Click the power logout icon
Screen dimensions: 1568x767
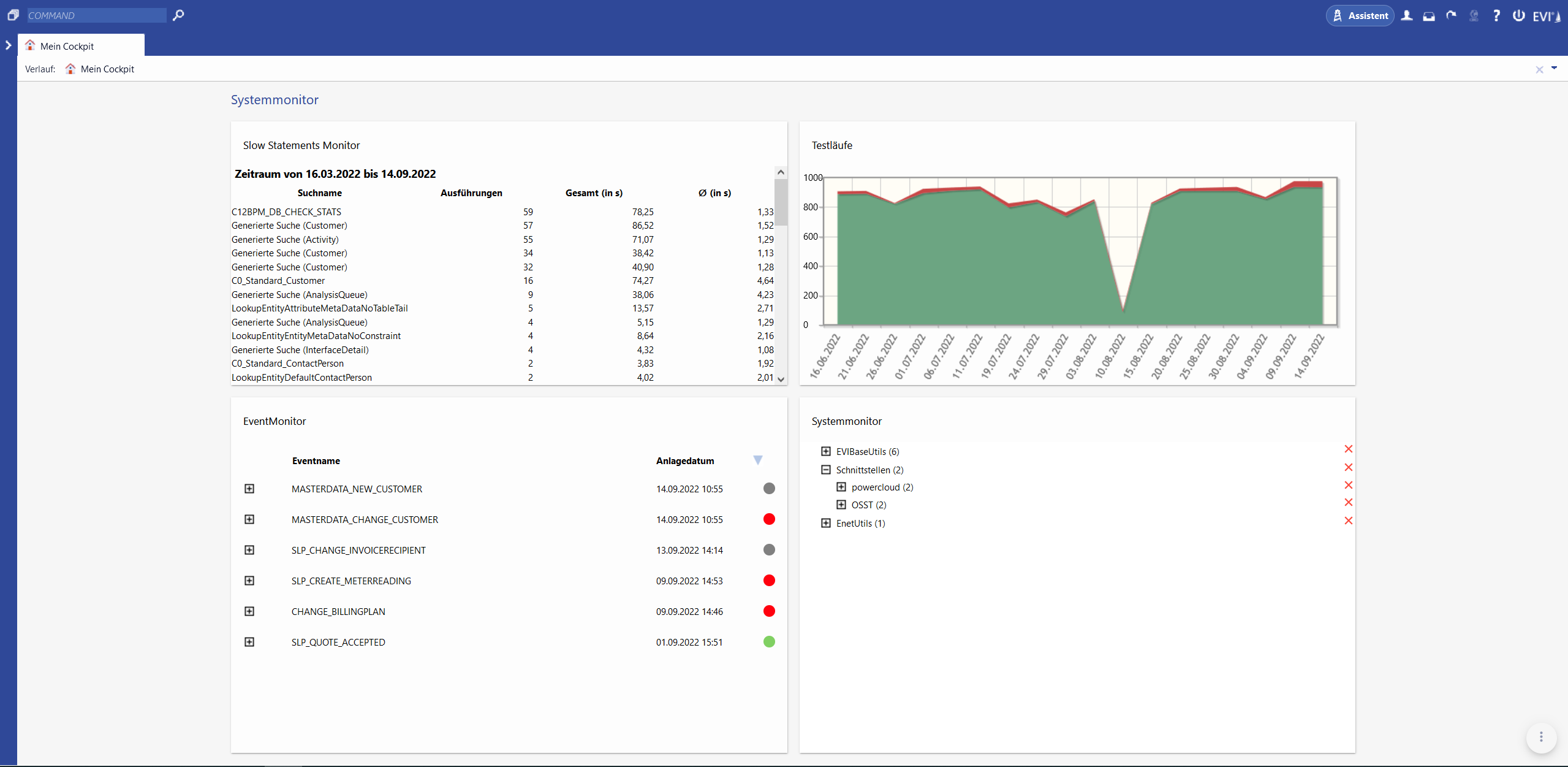pos(1518,16)
